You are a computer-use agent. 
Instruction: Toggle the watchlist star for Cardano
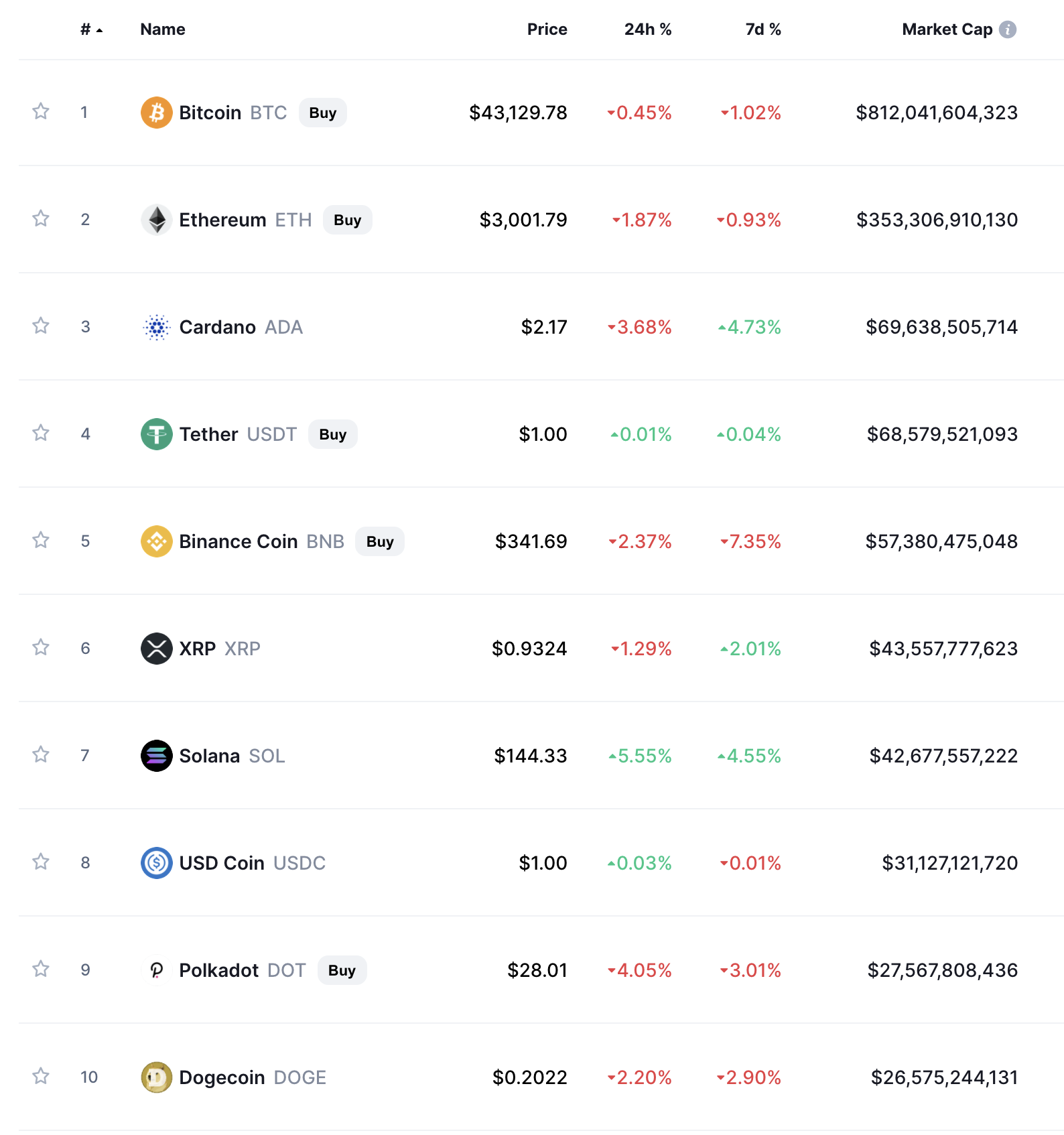[x=41, y=326]
